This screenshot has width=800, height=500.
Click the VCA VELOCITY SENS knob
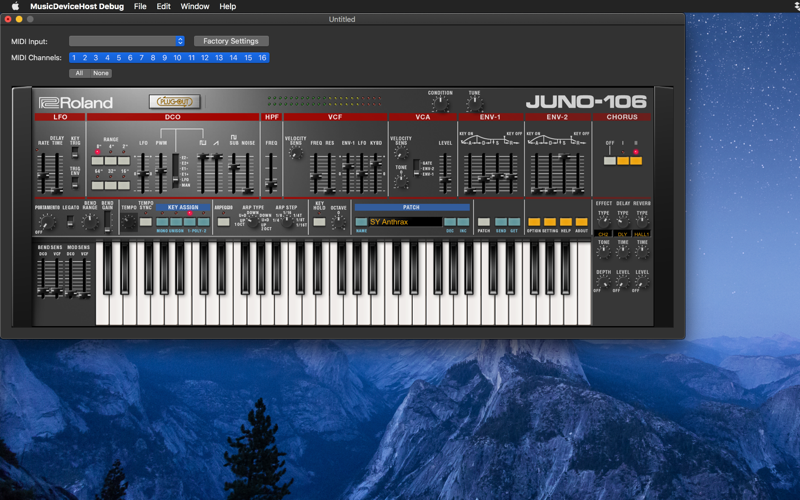pyautogui.click(x=401, y=153)
